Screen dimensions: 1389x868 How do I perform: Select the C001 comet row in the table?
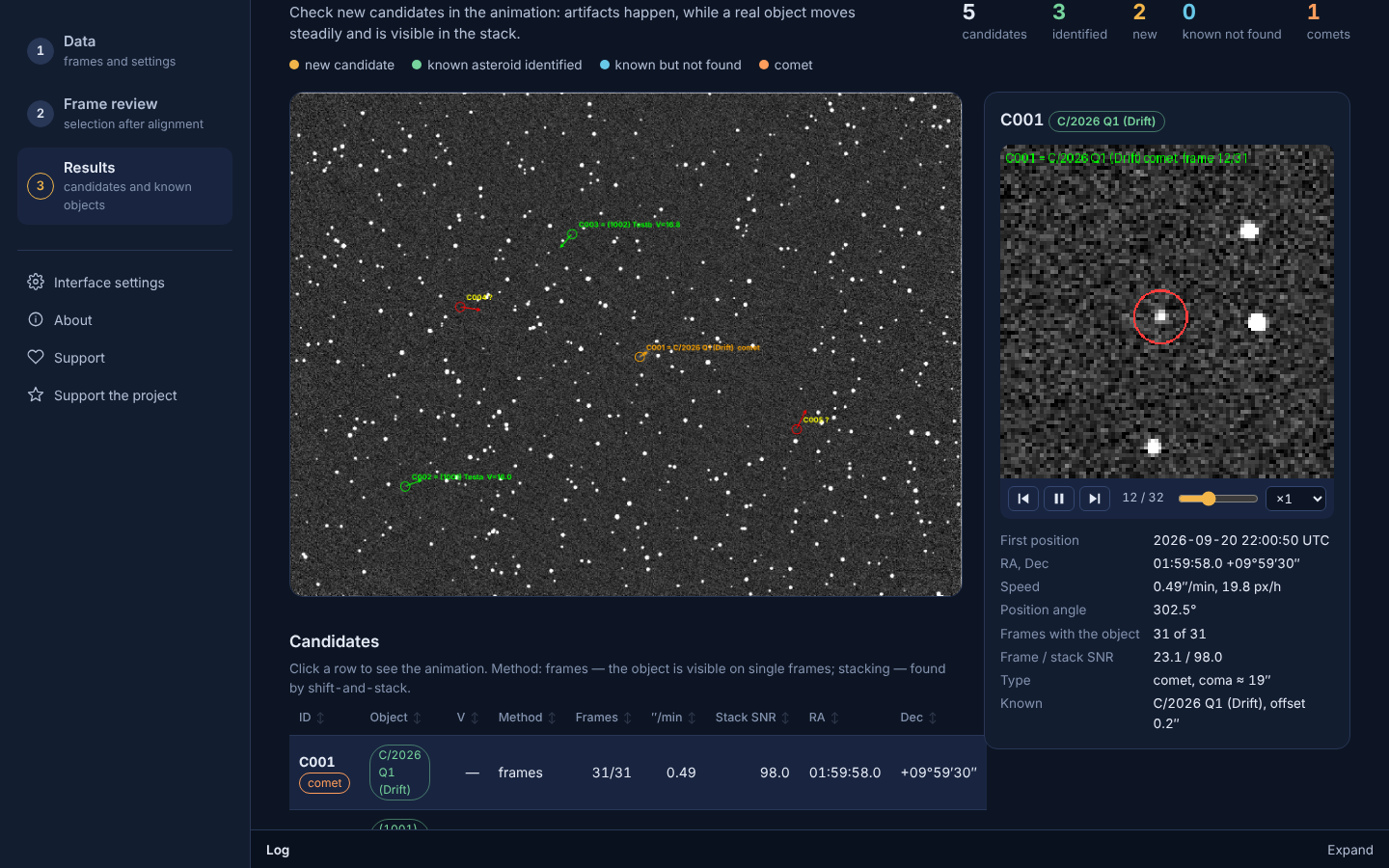tap(638, 773)
